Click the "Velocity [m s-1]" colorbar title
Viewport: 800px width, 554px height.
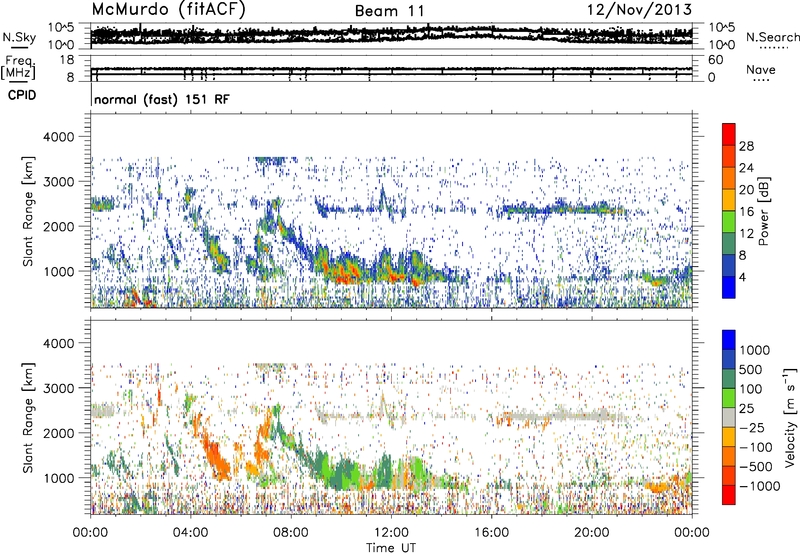pyautogui.click(x=790, y=417)
